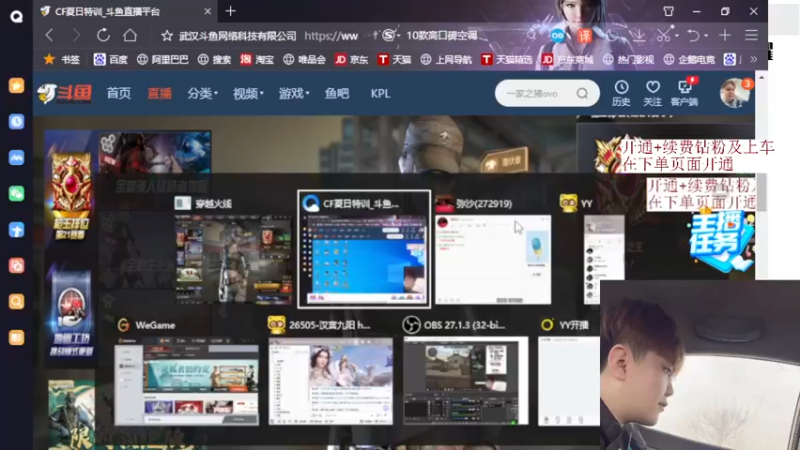Open 企鹅电竞 bookmark

[x=689, y=60]
